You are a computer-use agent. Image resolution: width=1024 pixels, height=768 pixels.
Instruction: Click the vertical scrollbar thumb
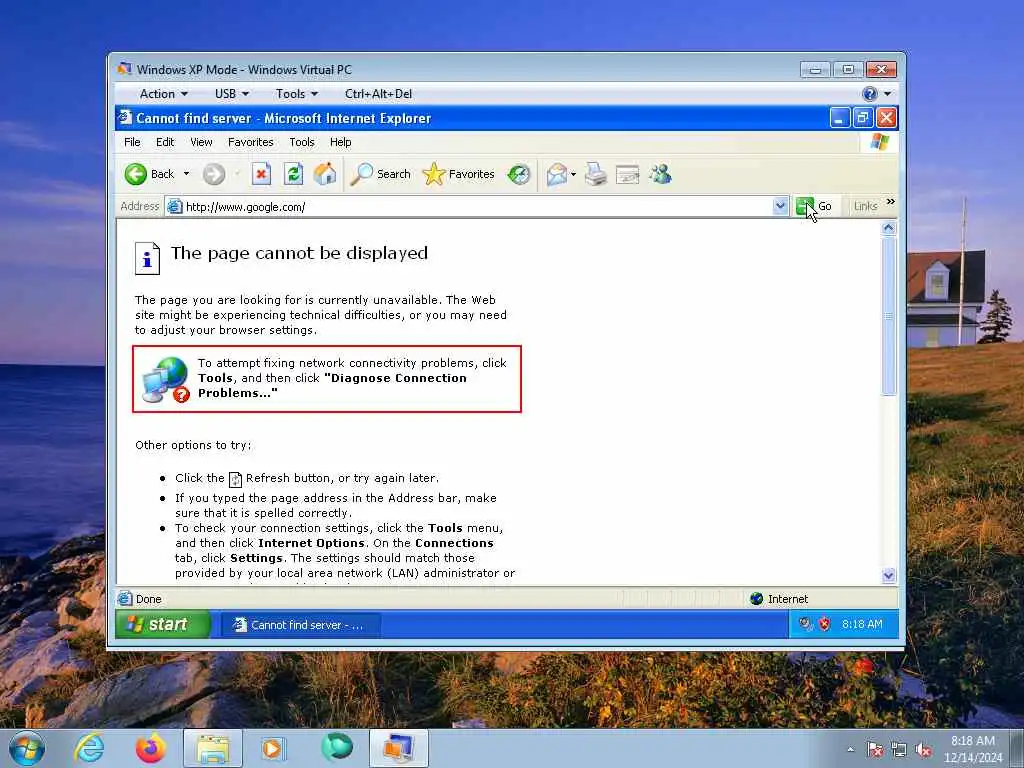point(888,316)
